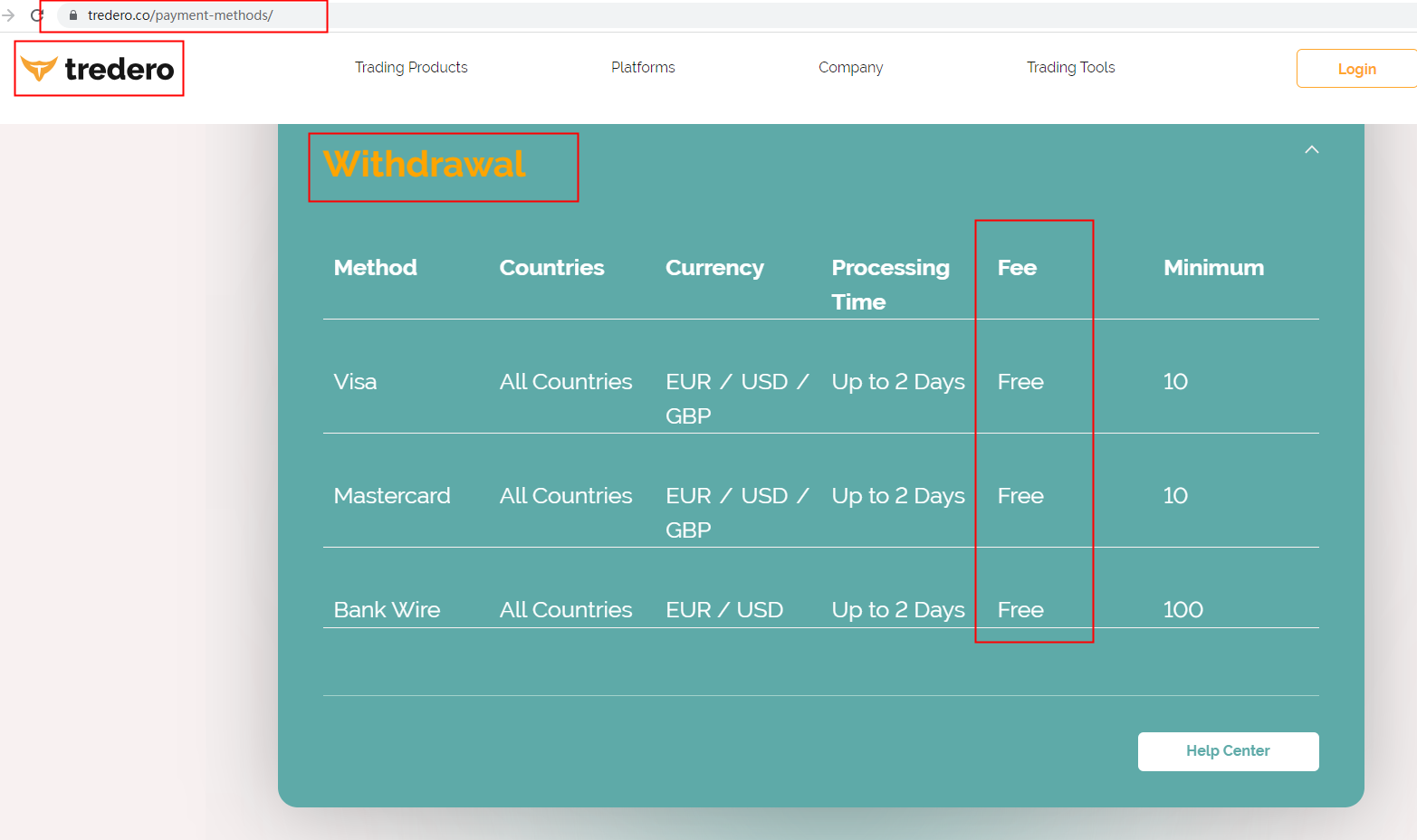Viewport: 1417px width, 840px height.
Task: Click the Withdrawal heading
Action: click(x=425, y=165)
